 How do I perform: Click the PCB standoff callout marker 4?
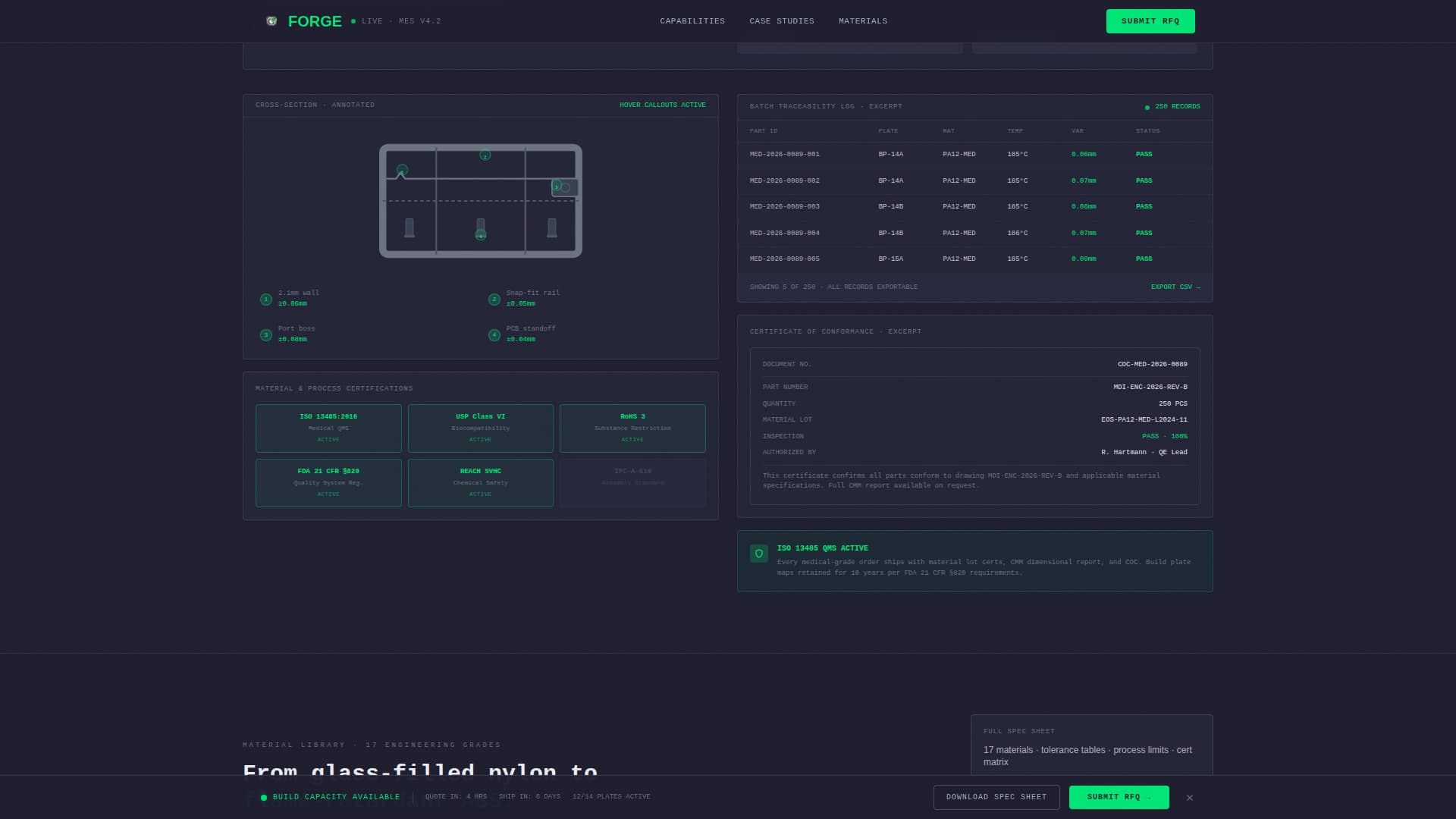[481, 237]
